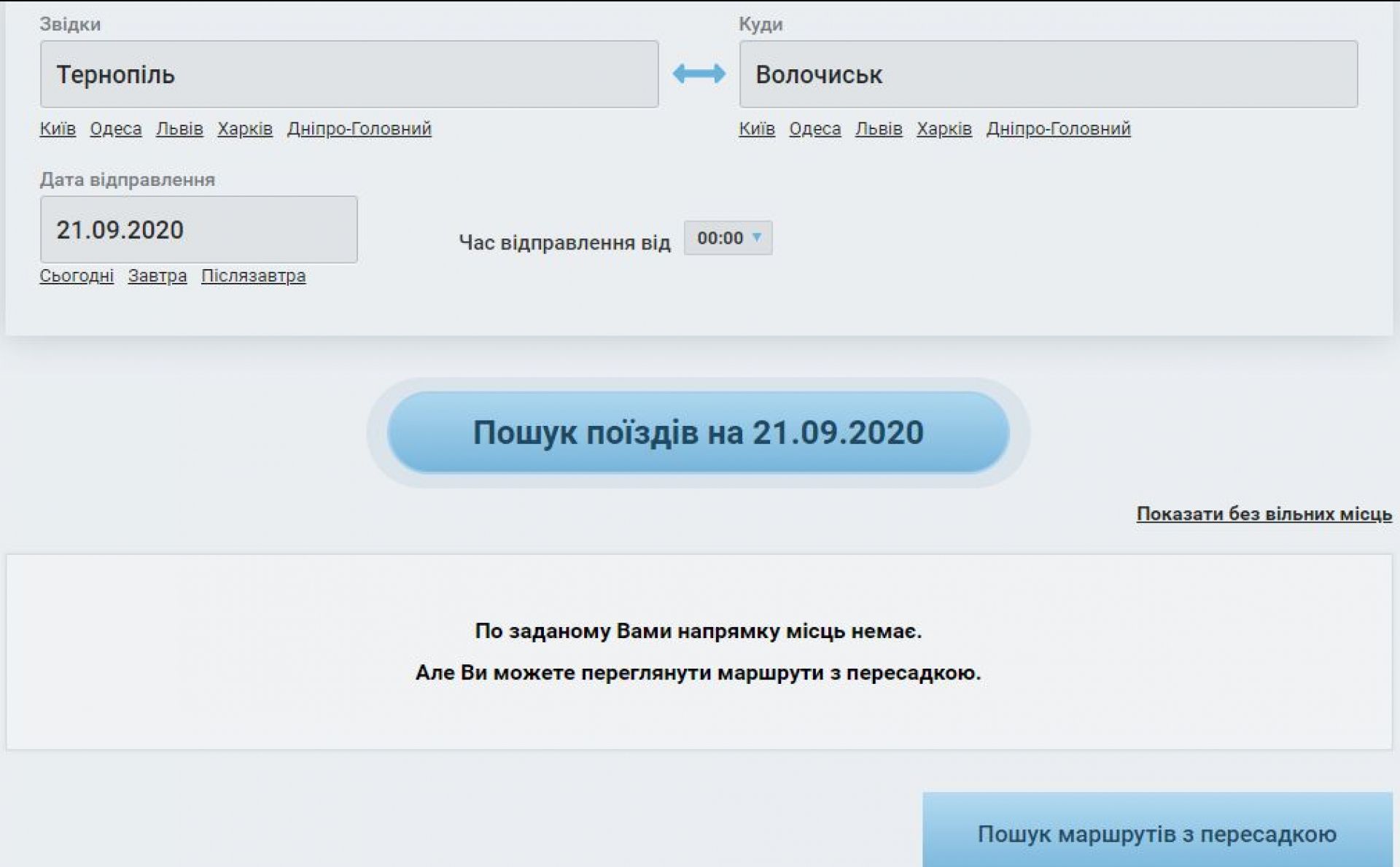Click the destination field Волочиськ
1400x867 pixels.
pyautogui.click(x=1048, y=74)
